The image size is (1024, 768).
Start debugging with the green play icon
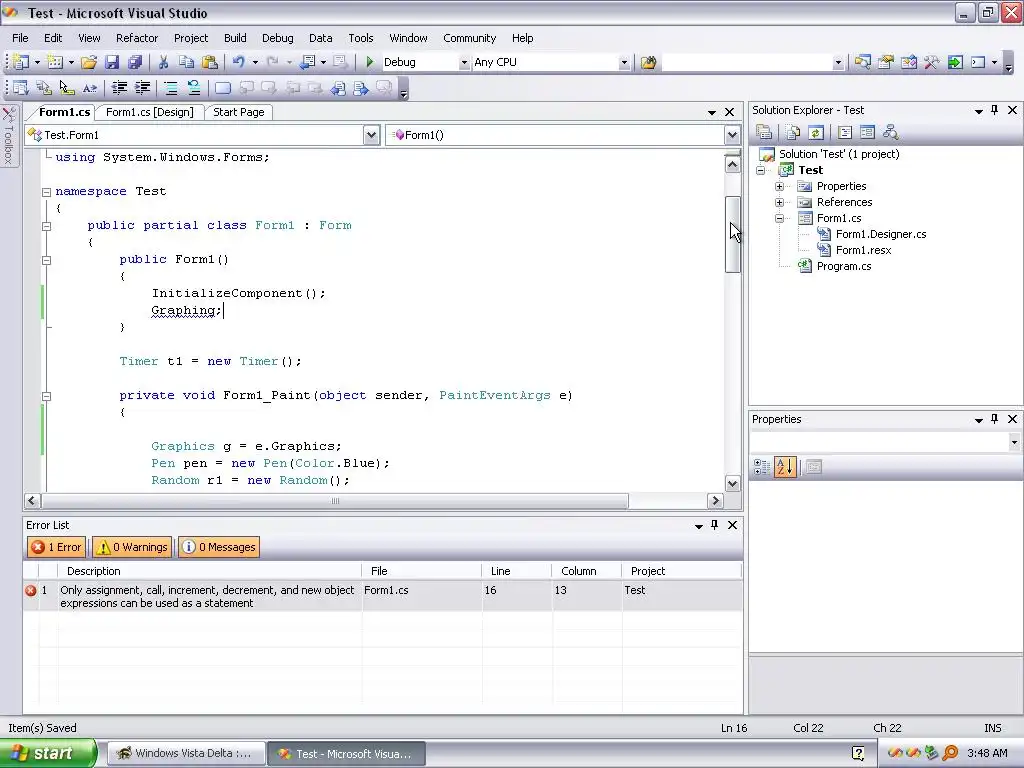(370, 62)
